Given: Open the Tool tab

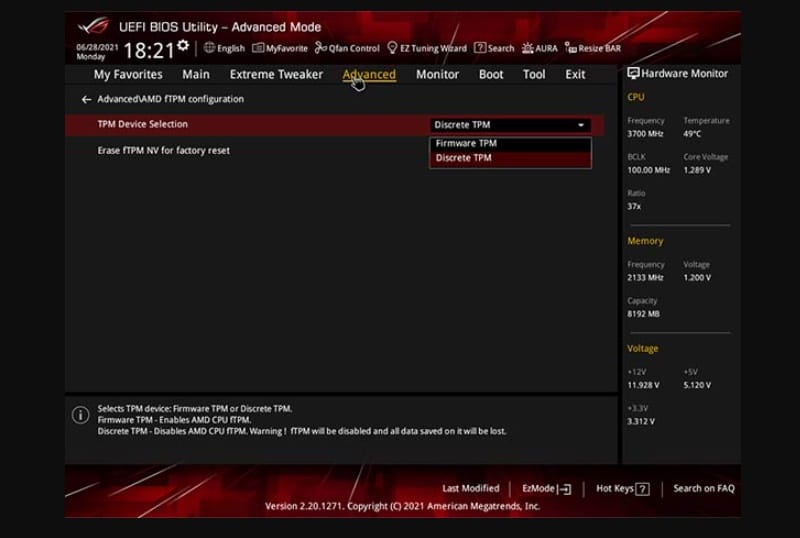Looking at the screenshot, I should 534,75.
